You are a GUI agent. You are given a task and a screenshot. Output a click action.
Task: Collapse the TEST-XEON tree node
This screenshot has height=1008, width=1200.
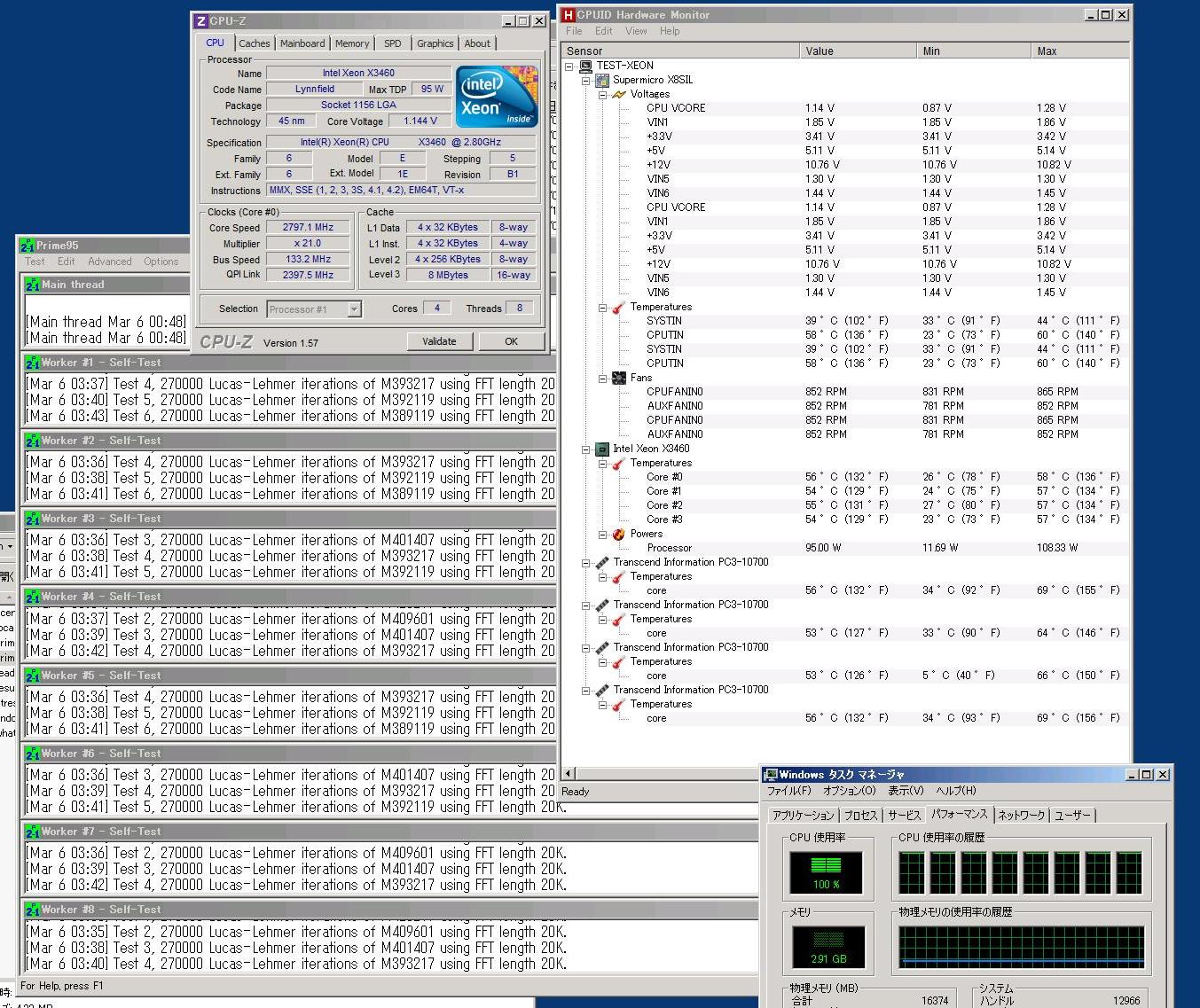tap(569, 66)
